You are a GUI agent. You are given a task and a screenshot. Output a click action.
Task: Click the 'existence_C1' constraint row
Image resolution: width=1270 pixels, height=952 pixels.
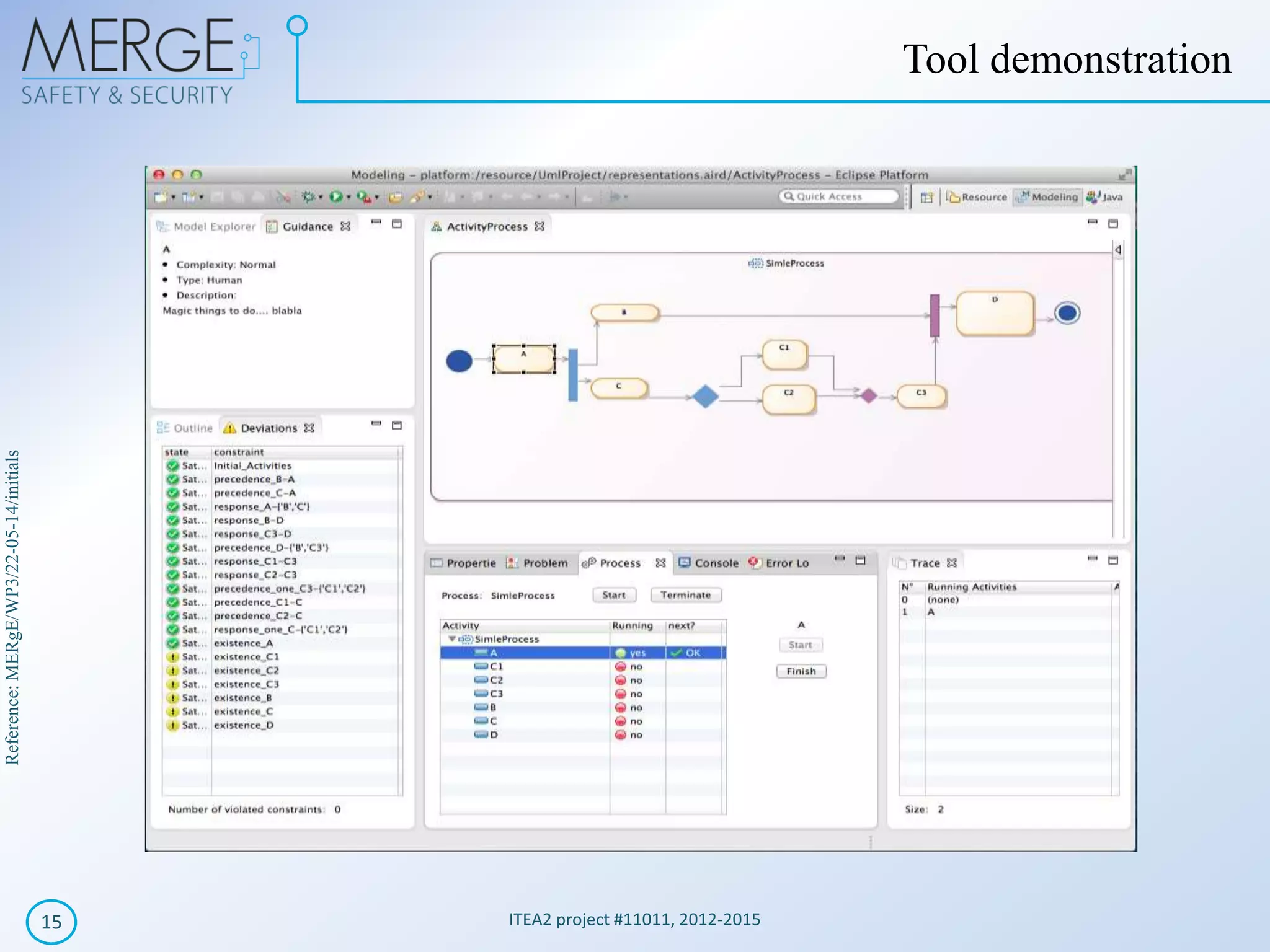pos(282,656)
